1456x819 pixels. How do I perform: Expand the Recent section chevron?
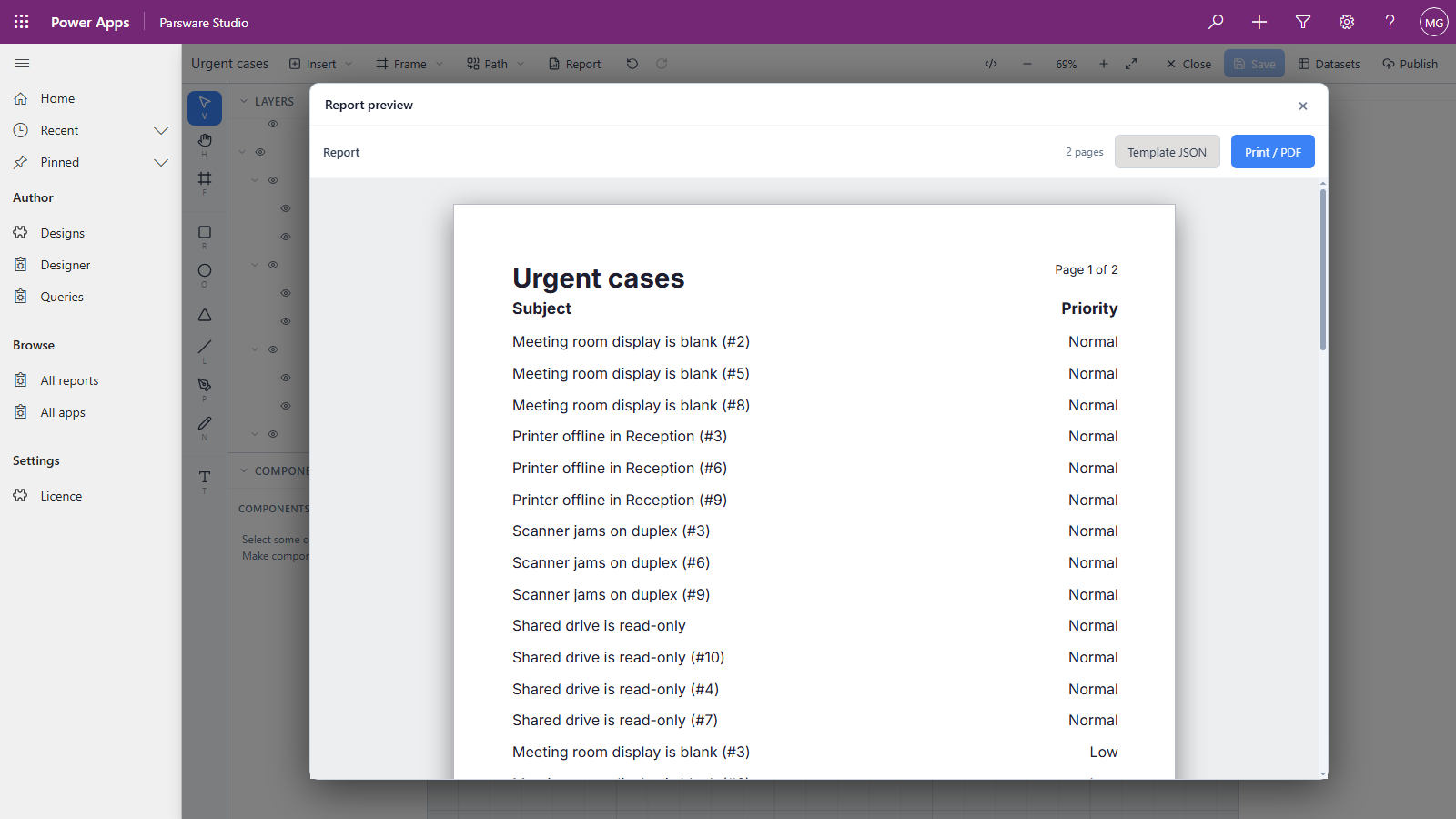pos(161,131)
